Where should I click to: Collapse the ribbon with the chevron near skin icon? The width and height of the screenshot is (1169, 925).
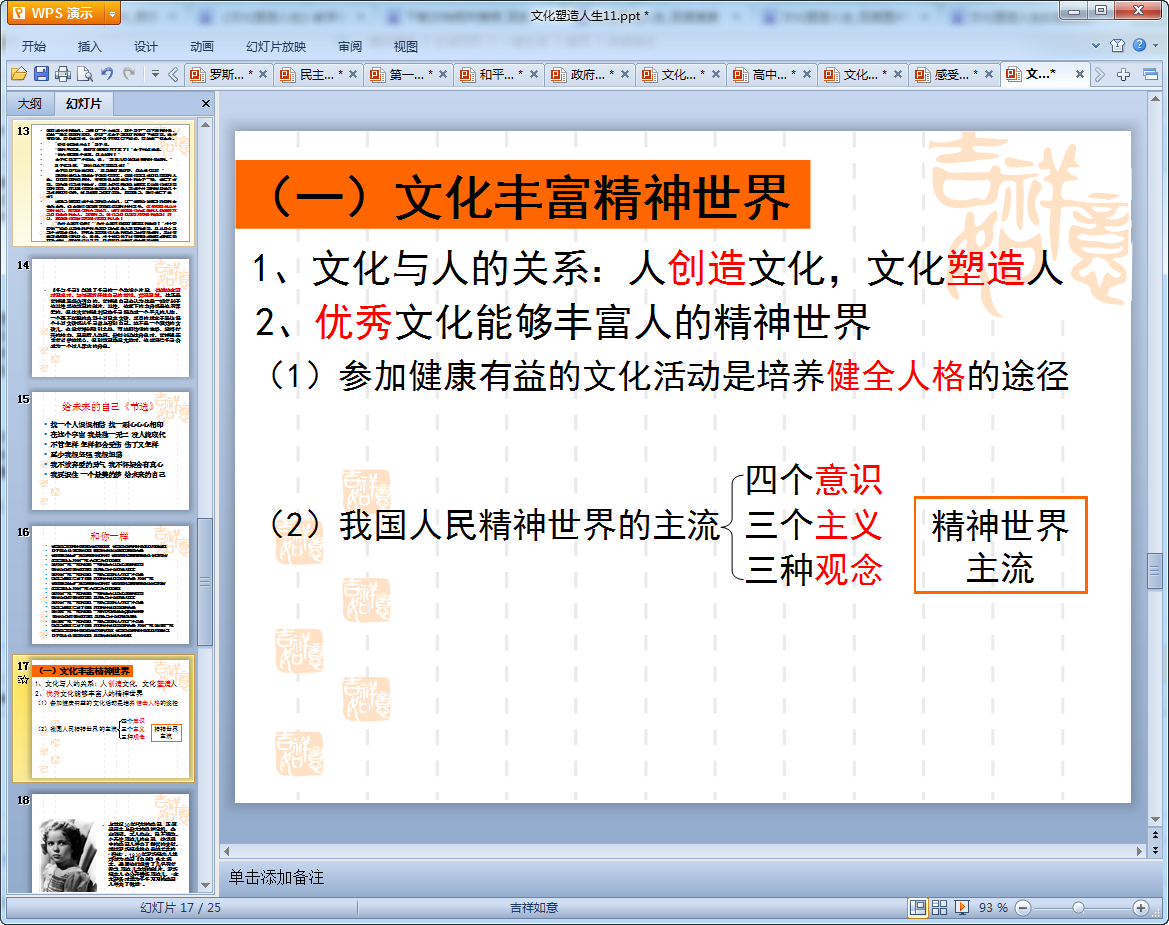(1095, 45)
